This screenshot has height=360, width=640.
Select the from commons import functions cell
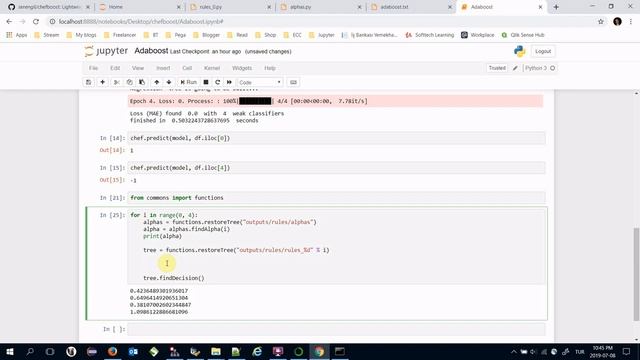pos(336,198)
